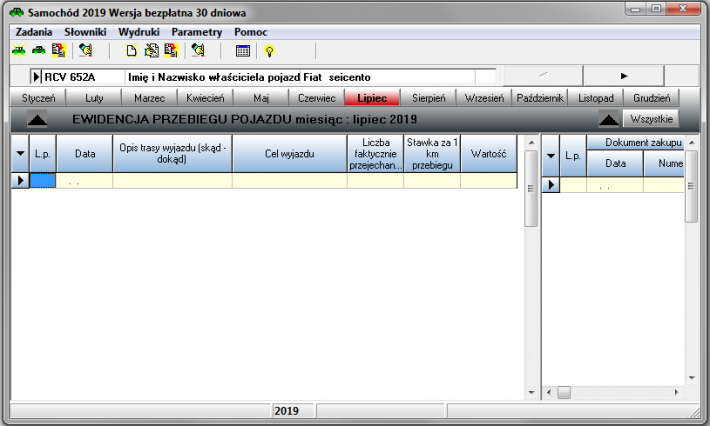
Task: Switch to the Kwiecień month tab
Action: (x=205, y=98)
